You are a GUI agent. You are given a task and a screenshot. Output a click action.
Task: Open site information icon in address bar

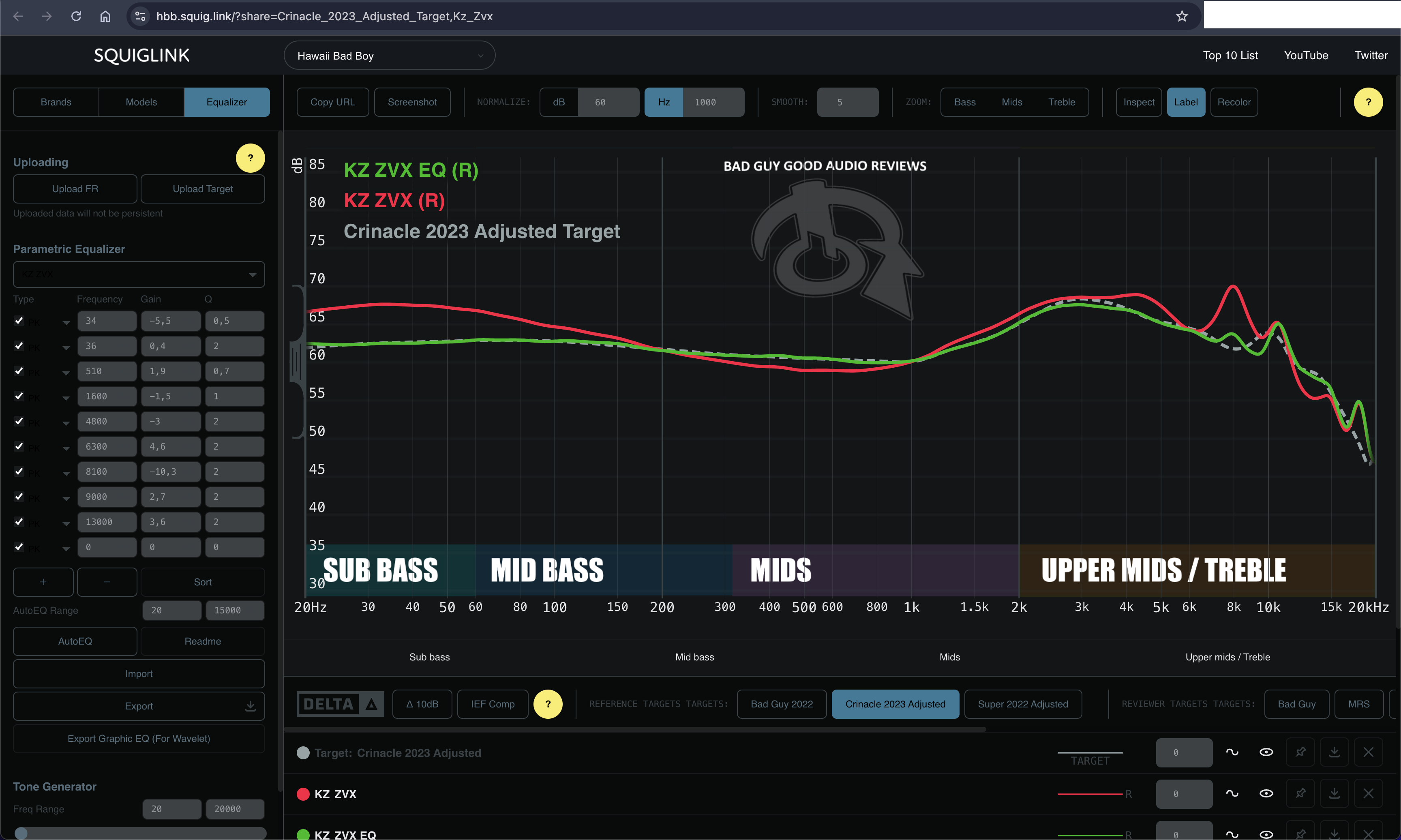click(x=140, y=16)
